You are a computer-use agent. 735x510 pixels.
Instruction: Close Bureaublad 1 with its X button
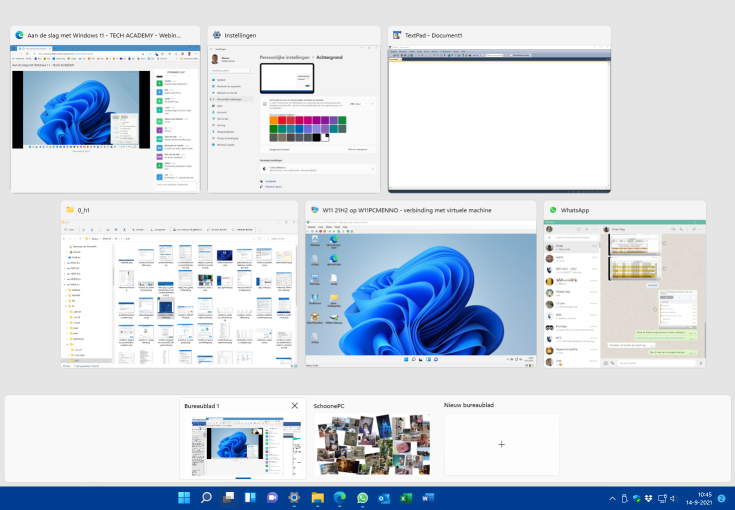(x=295, y=405)
